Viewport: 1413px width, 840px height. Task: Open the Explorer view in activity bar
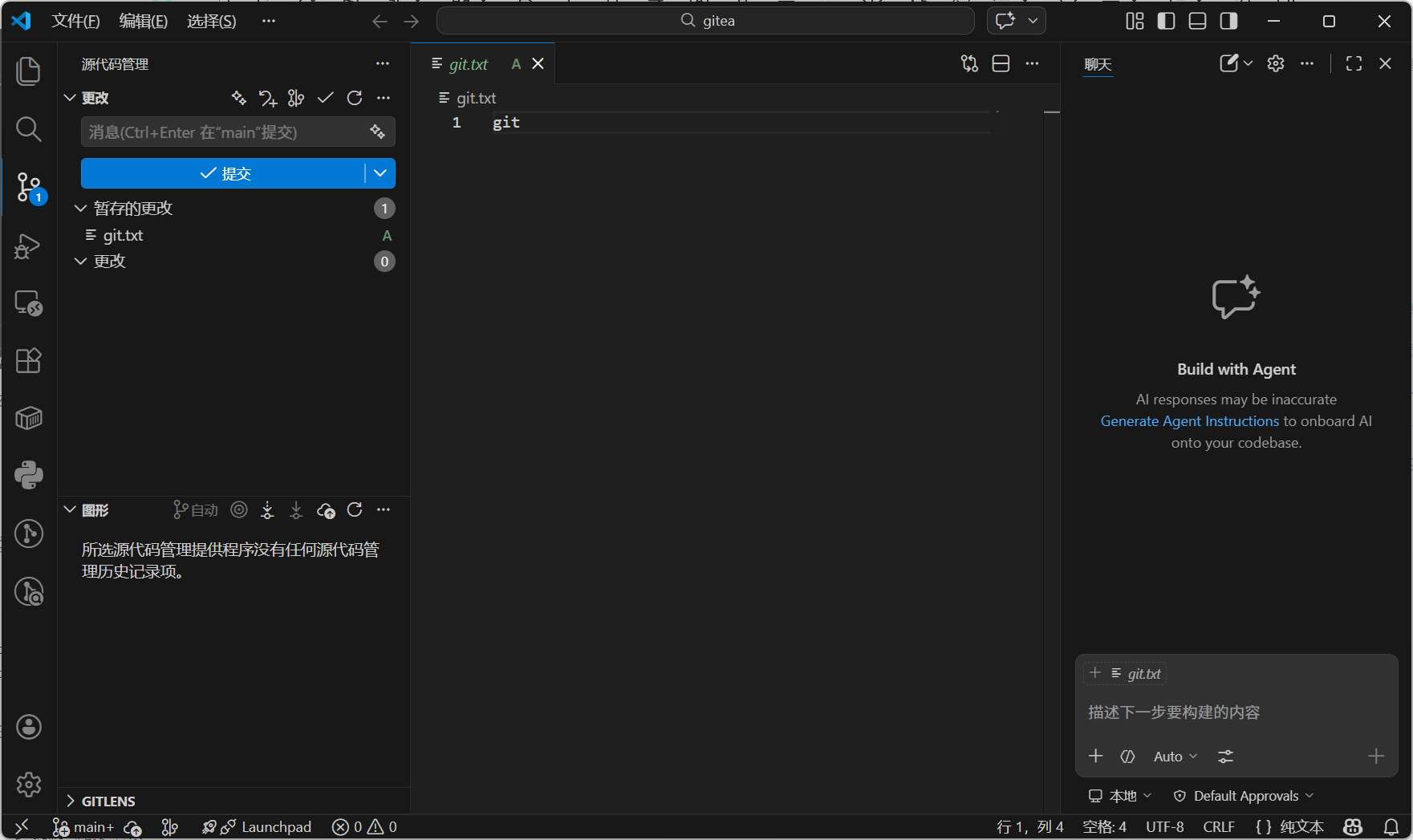[29, 71]
